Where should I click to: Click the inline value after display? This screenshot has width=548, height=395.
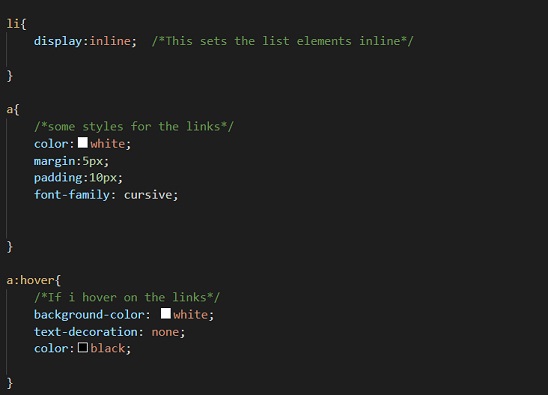[110, 41]
